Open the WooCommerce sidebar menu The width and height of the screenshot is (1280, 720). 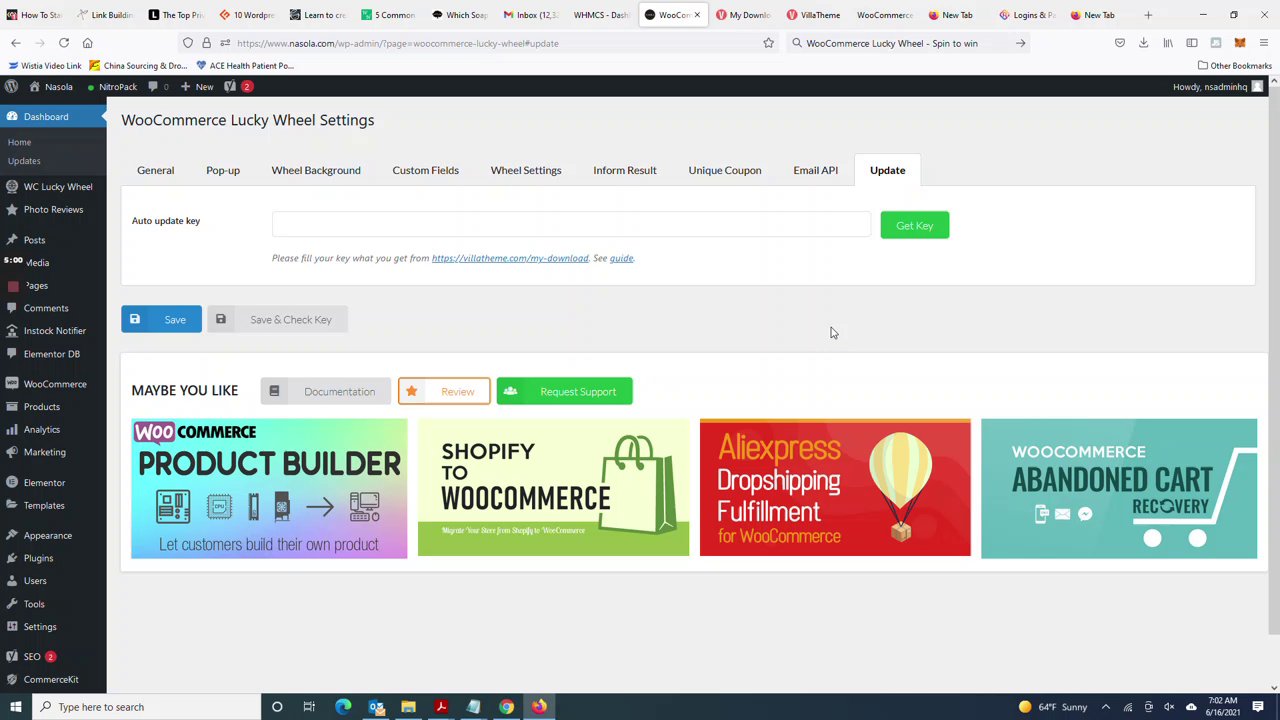pos(53,384)
